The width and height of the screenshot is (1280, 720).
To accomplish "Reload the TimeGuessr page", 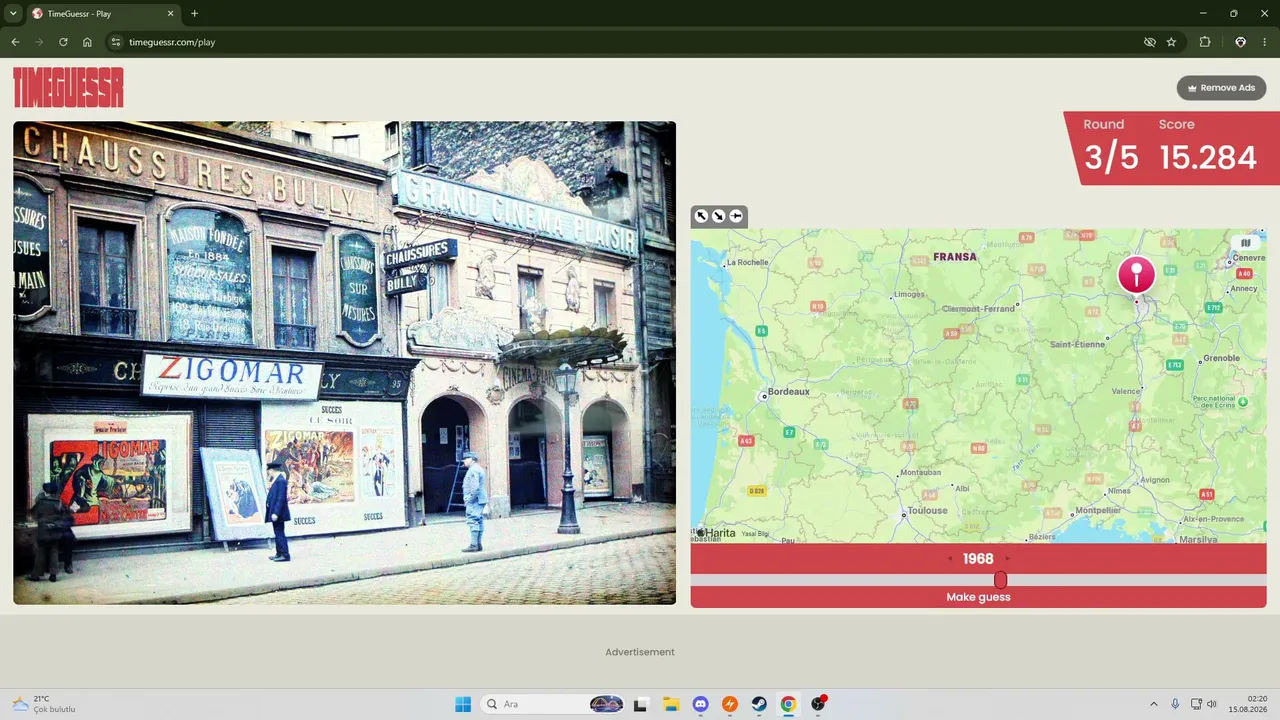I will (x=63, y=42).
